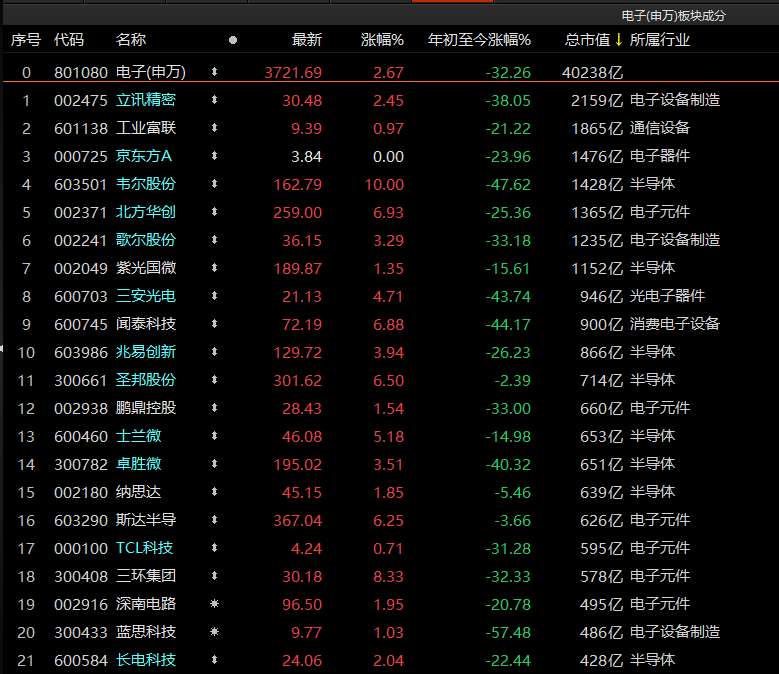The height and width of the screenshot is (674, 779).
Task: Open stock 卓胜微 by name
Action: click(139, 464)
